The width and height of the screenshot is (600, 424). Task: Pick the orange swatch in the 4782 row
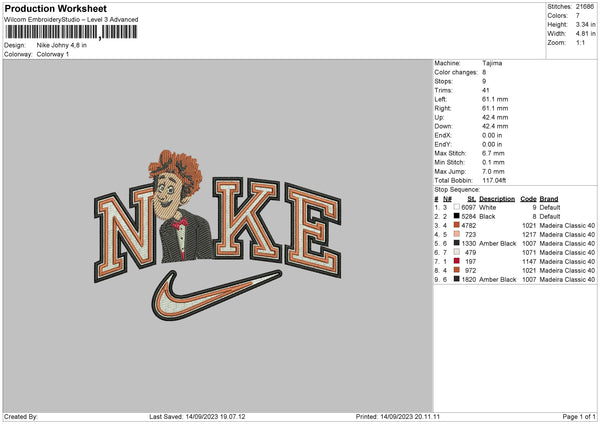456,225
